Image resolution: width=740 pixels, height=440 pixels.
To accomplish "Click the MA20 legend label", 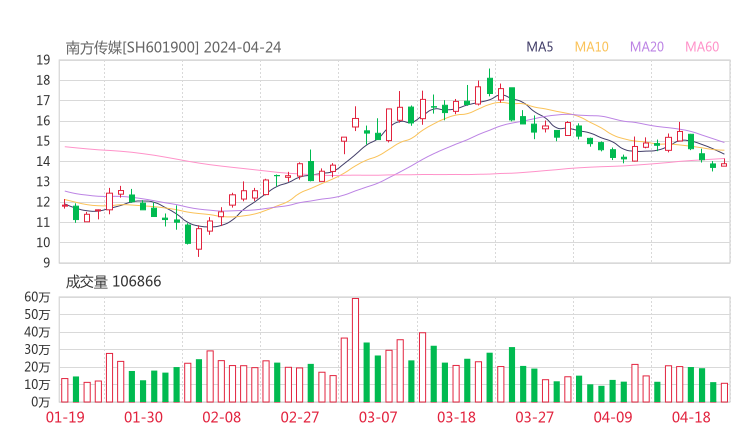I will point(647,47).
